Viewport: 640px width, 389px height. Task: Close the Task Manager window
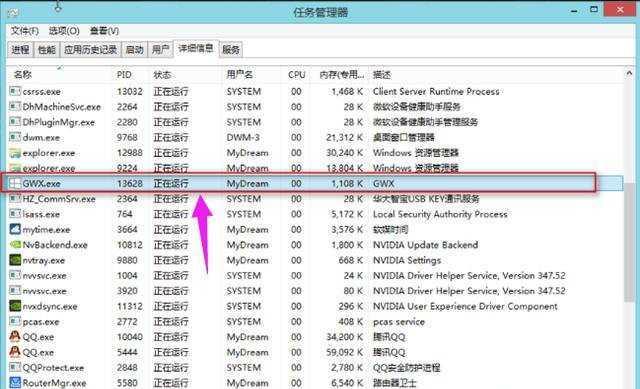coord(620,10)
